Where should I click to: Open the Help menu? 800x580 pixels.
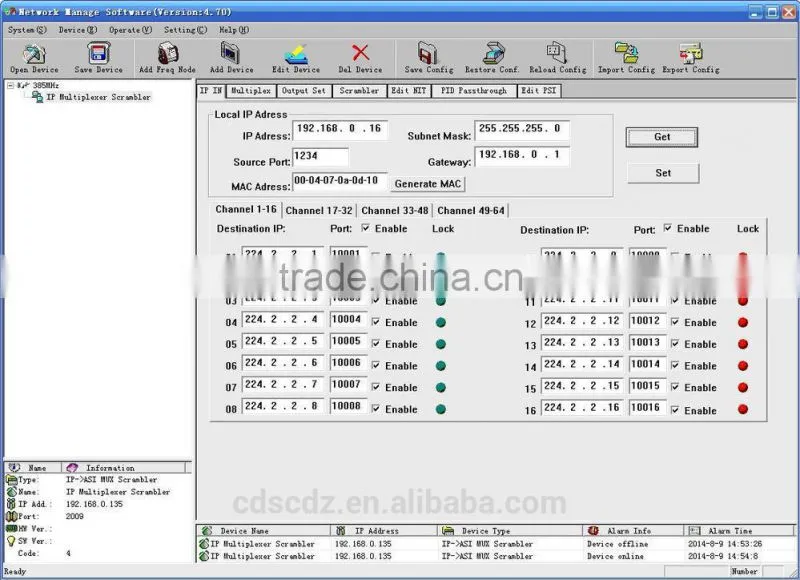tap(234, 30)
